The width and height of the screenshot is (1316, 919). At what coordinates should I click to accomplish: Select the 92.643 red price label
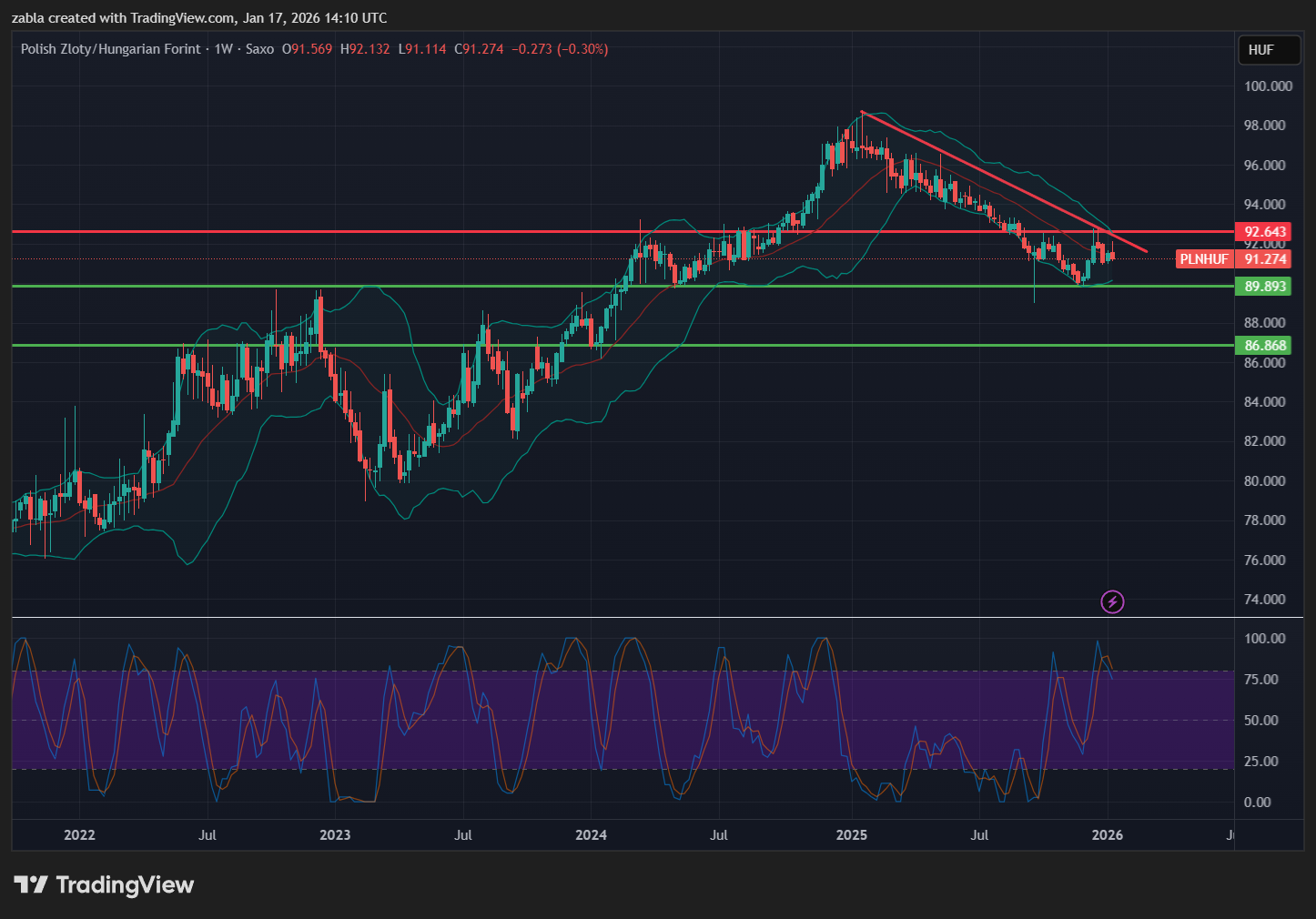1265,232
